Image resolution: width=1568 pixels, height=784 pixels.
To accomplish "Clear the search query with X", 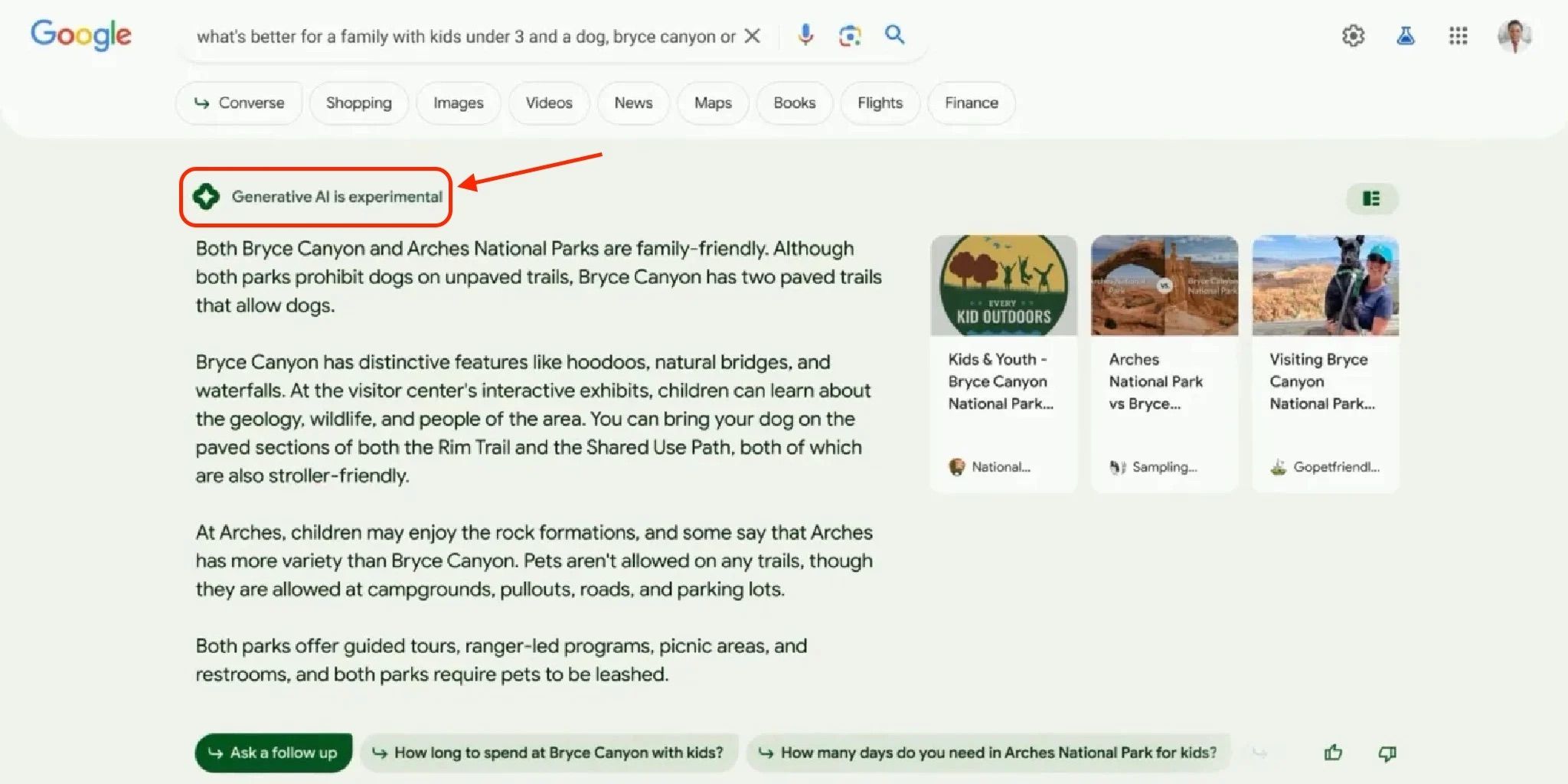I will click(753, 36).
